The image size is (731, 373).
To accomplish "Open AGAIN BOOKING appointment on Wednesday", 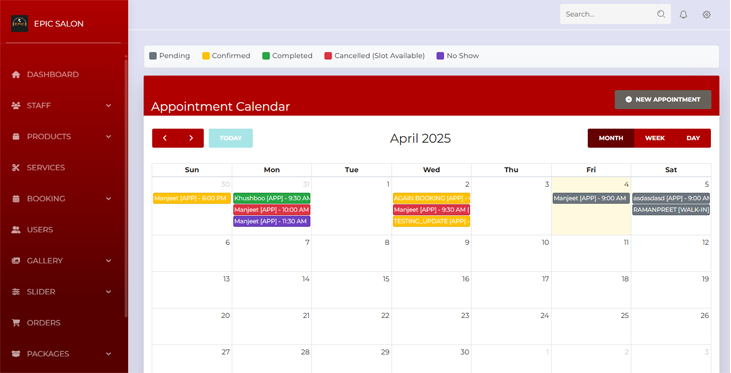I will click(431, 199).
